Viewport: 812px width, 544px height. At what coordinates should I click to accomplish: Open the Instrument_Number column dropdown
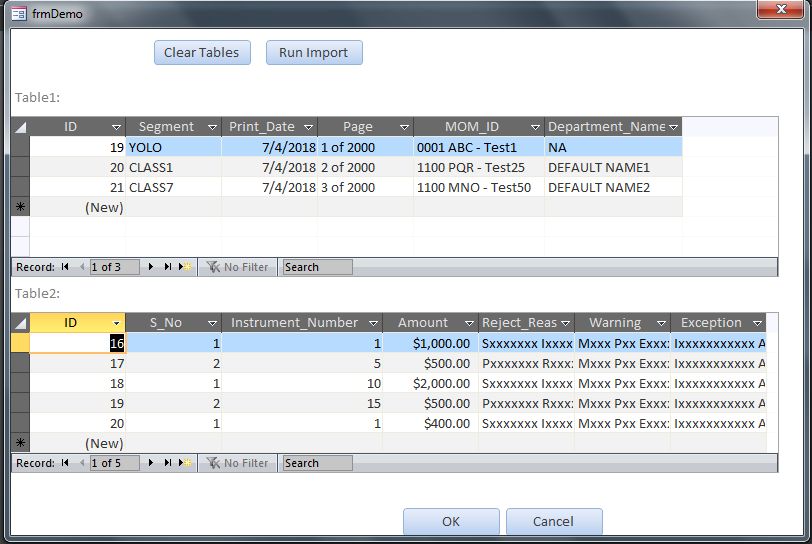click(373, 323)
